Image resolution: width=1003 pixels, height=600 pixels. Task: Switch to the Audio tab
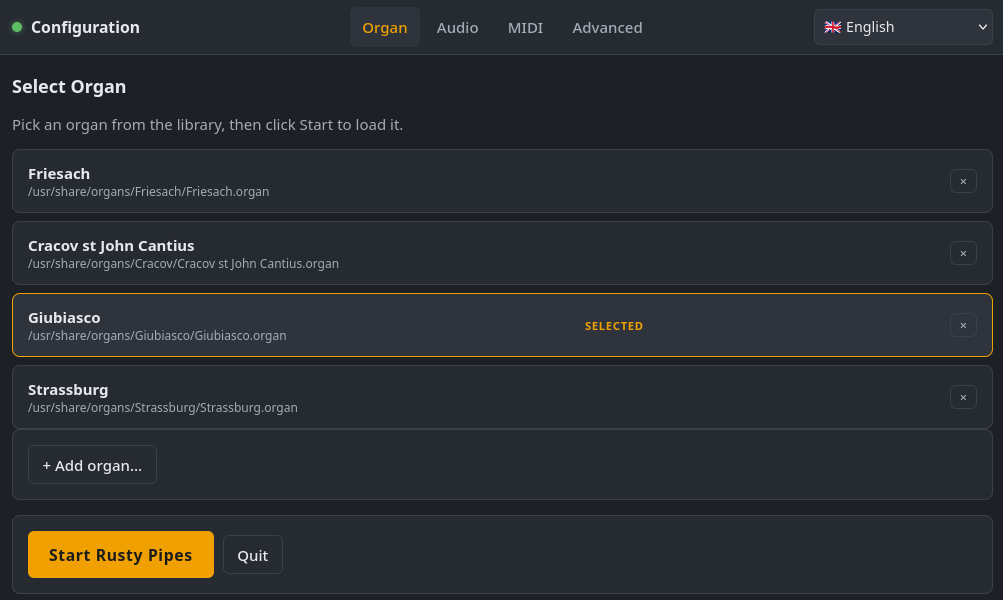pyautogui.click(x=457, y=28)
